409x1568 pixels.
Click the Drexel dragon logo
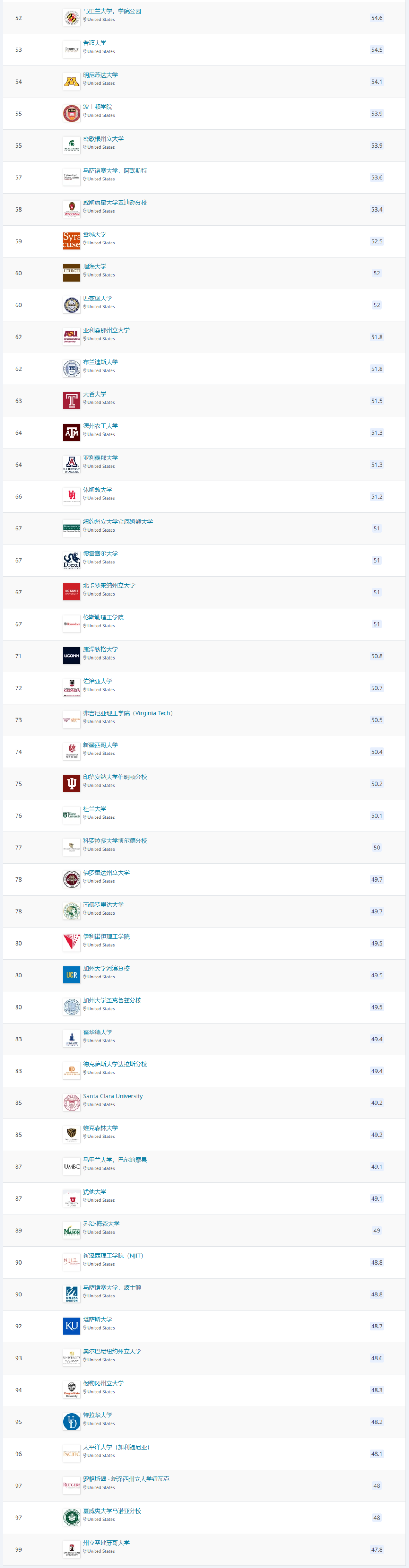click(71, 561)
